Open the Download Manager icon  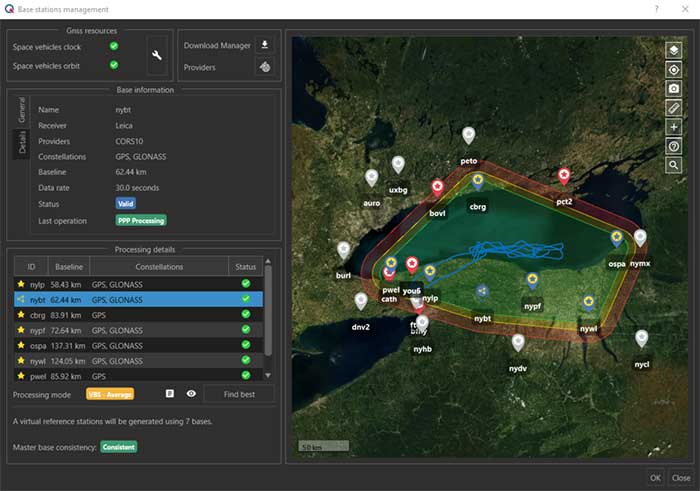click(264, 45)
